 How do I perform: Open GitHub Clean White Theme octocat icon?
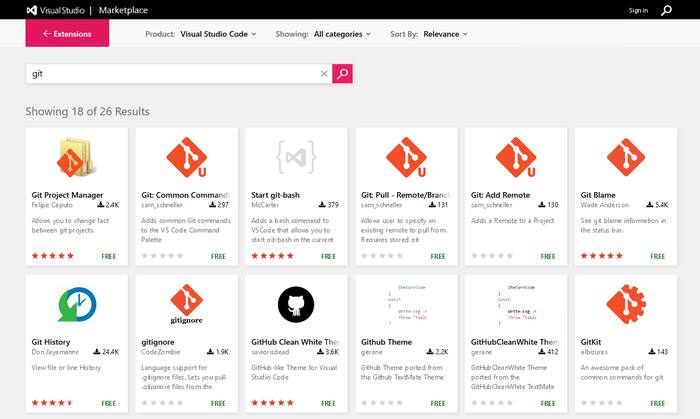pyautogui.click(x=296, y=304)
